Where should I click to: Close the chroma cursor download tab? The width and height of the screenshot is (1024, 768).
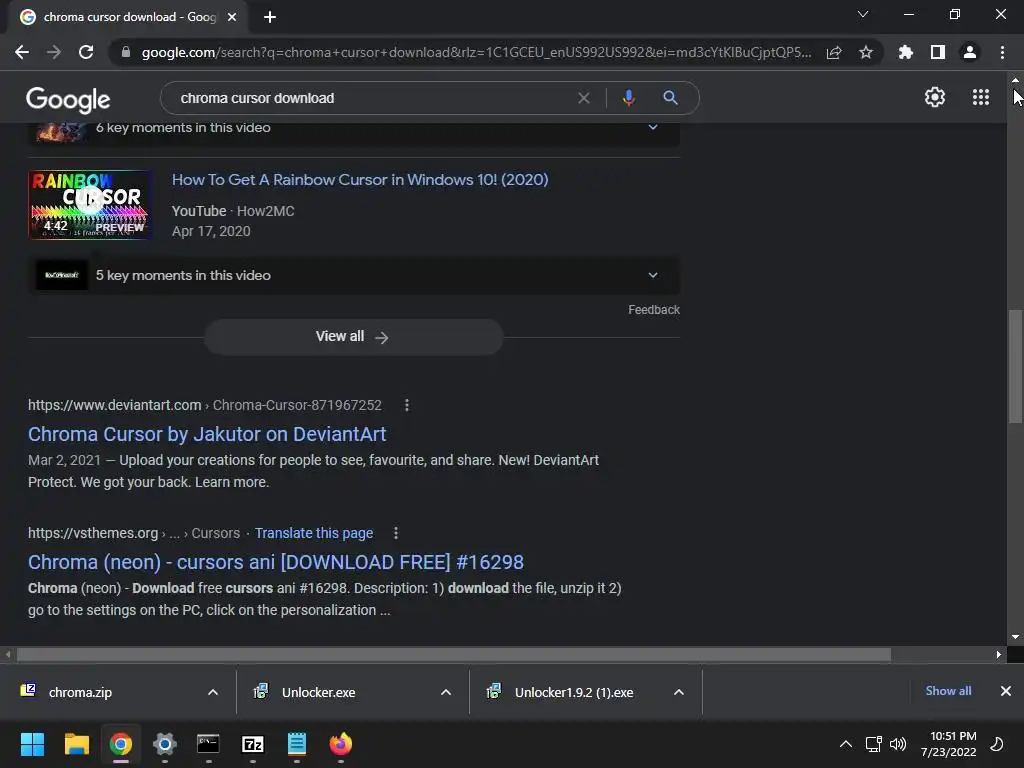coord(232,17)
